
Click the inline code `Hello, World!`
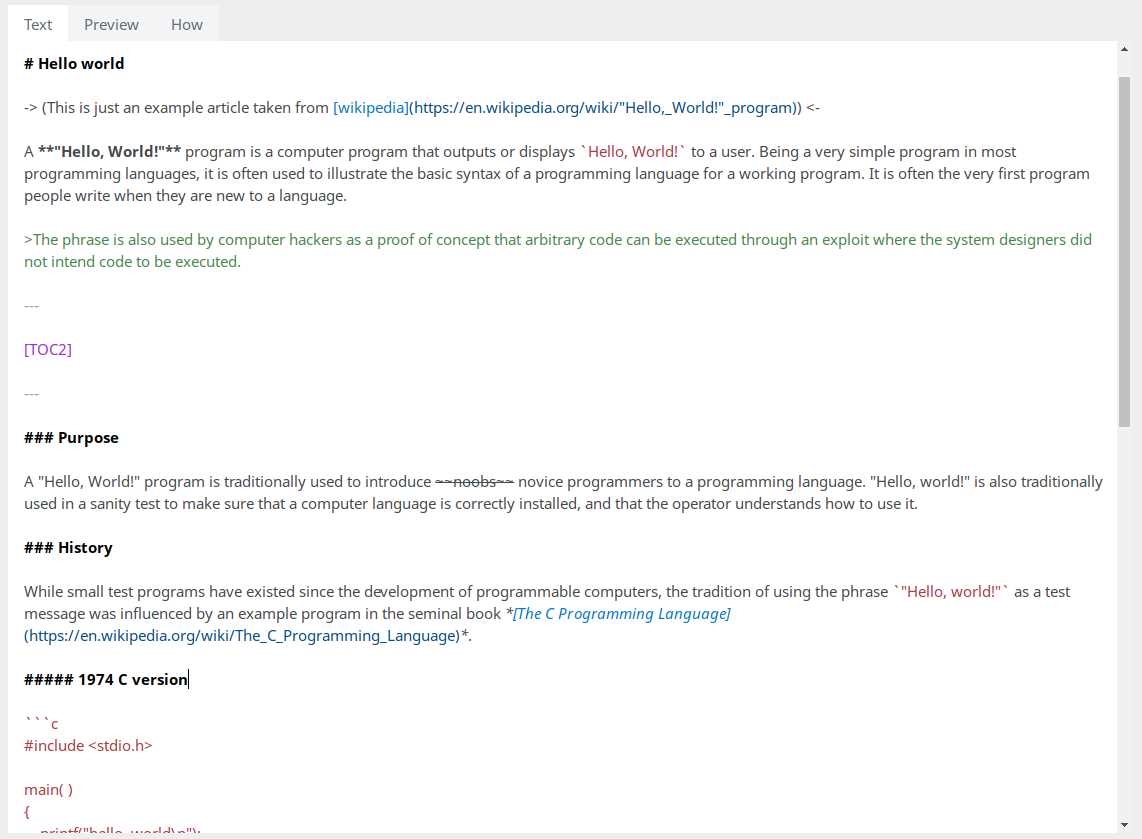click(633, 151)
